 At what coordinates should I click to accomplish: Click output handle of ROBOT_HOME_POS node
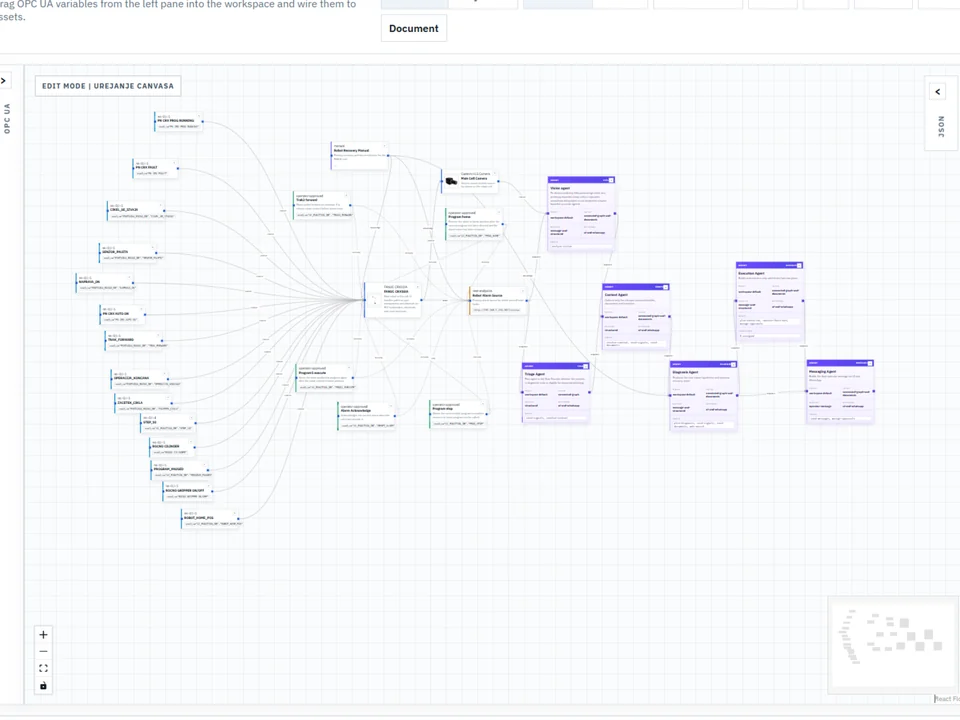pos(239,519)
